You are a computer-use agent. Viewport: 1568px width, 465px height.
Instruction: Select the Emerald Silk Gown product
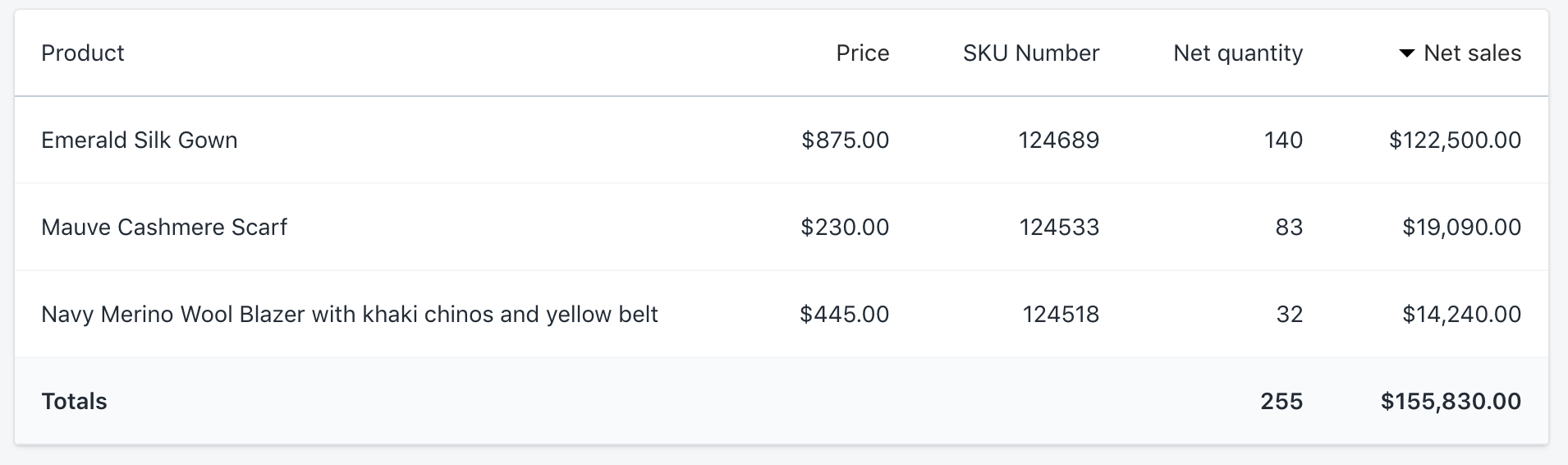140,140
